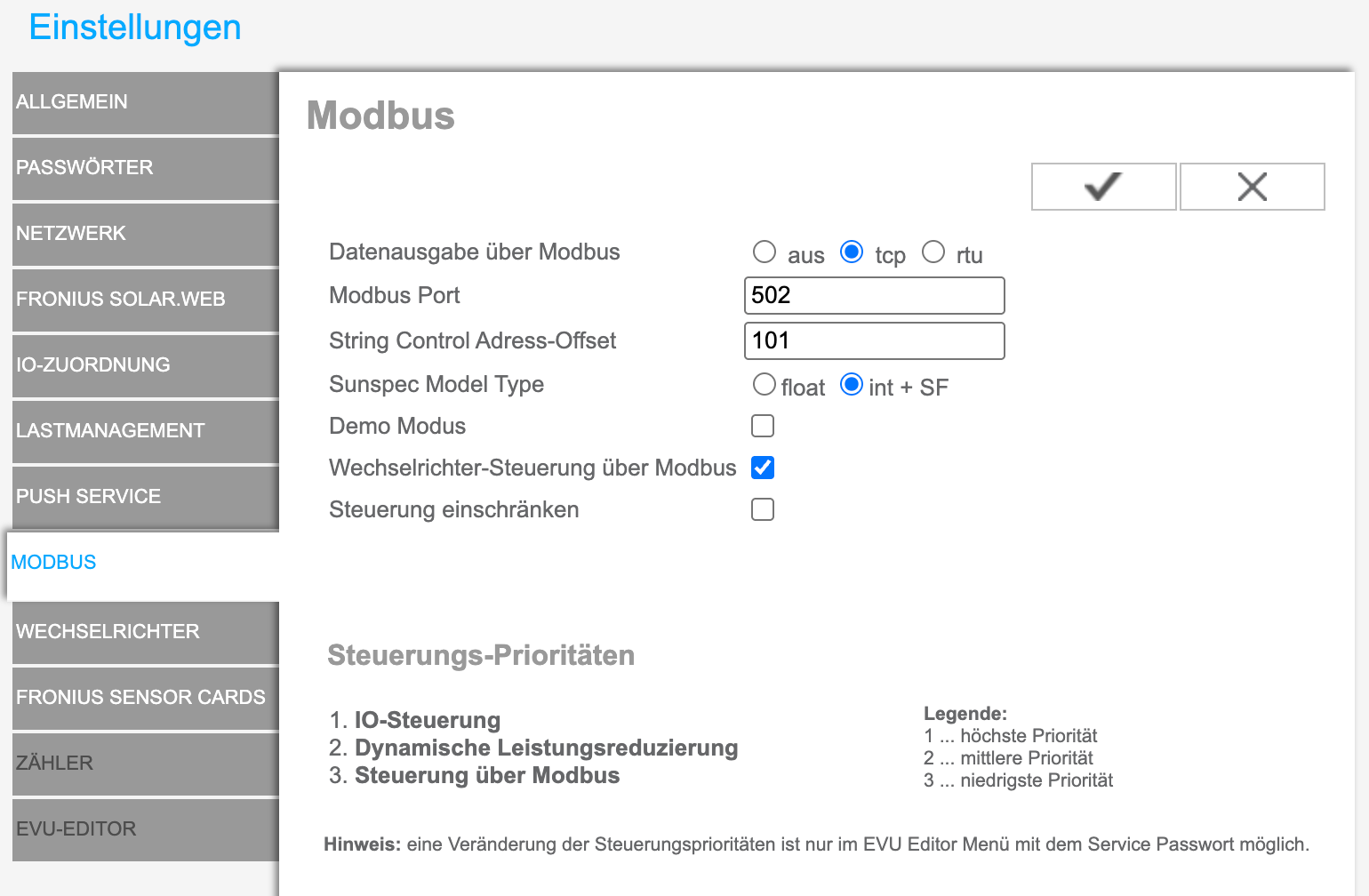1369x896 pixels.
Task: Click into the Modbus Port field
Action: point(874,296)
